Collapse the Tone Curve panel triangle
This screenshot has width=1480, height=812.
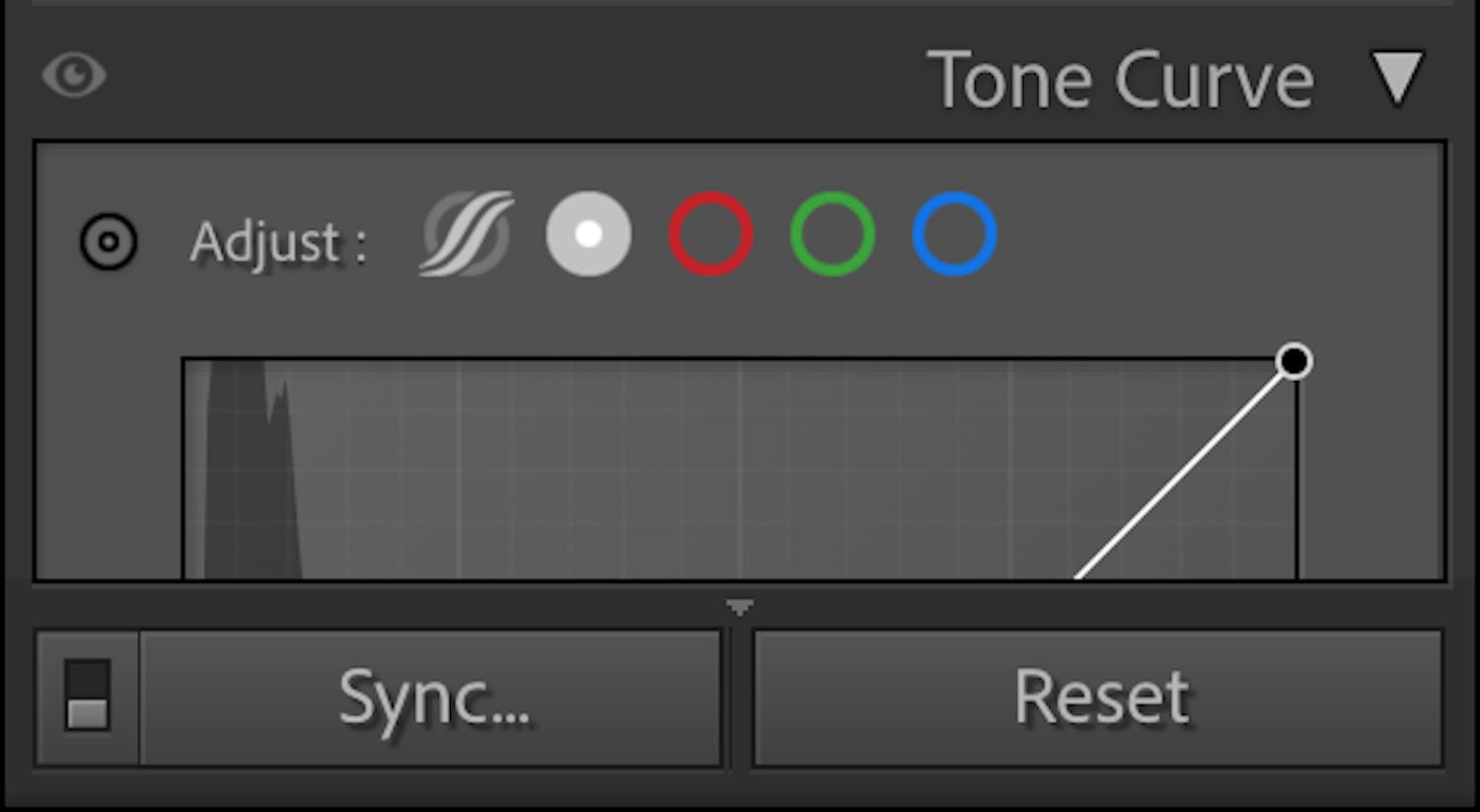tap(1398, 78)
